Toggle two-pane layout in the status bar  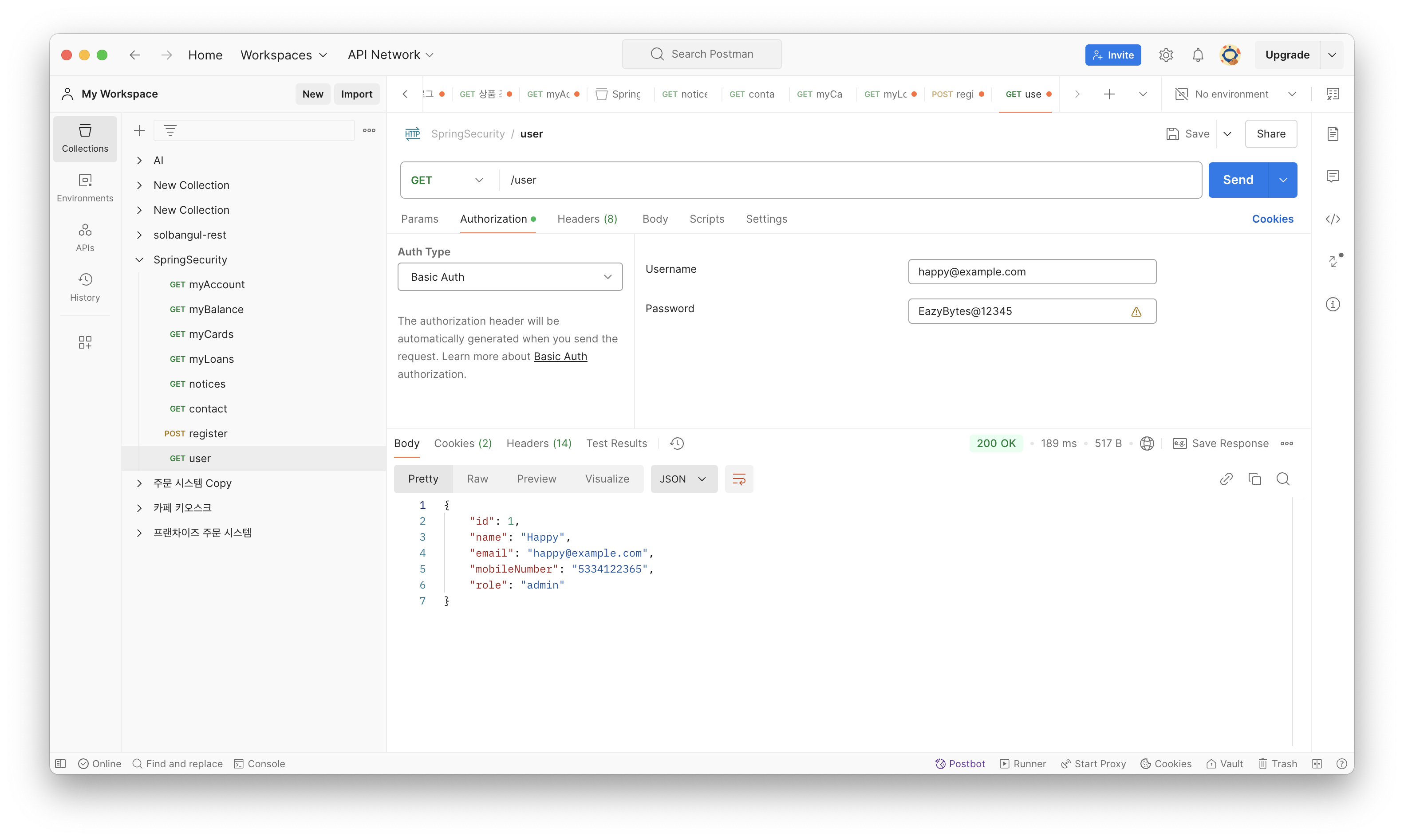[1317, 764]
